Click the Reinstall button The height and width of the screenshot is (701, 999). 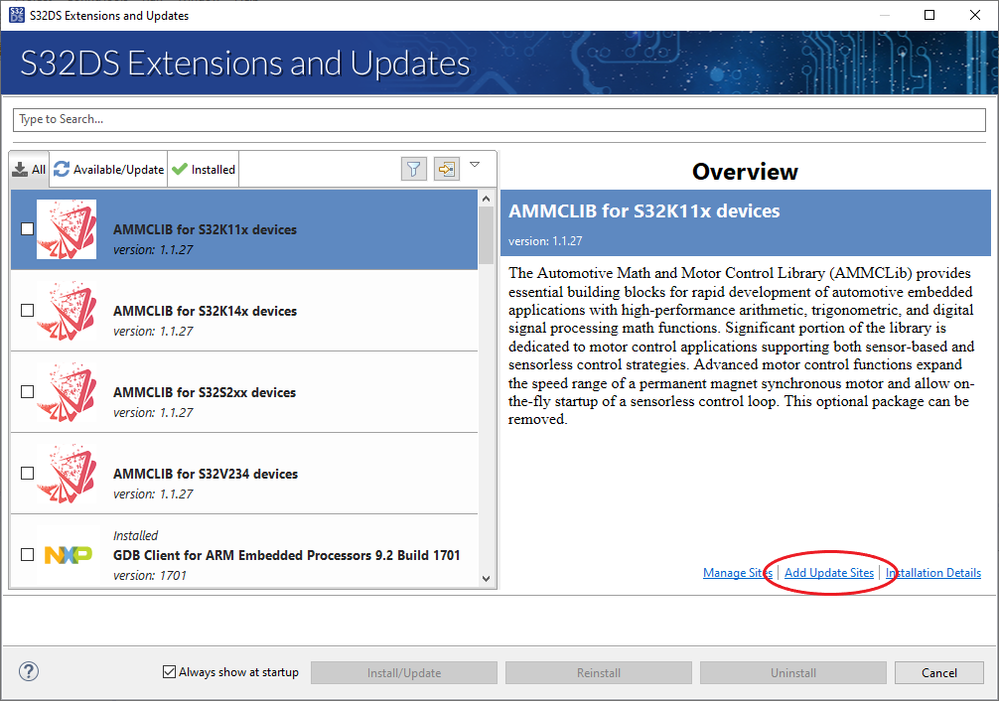pyautogui.click(x=598, y=673)
